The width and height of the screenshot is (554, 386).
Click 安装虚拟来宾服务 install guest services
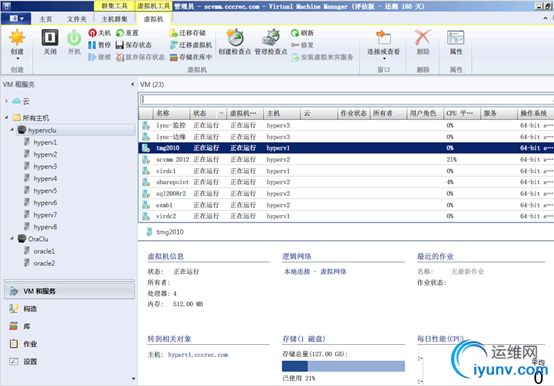(x=322, y=57)
